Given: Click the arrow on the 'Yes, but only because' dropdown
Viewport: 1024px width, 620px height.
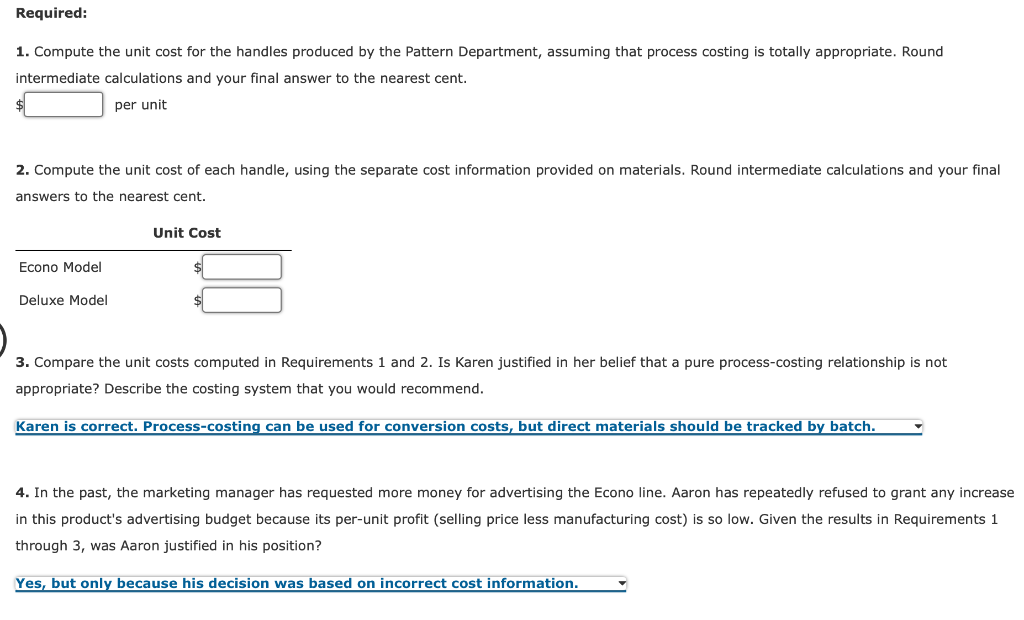Looking at the screenshot, I should (x=620, y=583).
